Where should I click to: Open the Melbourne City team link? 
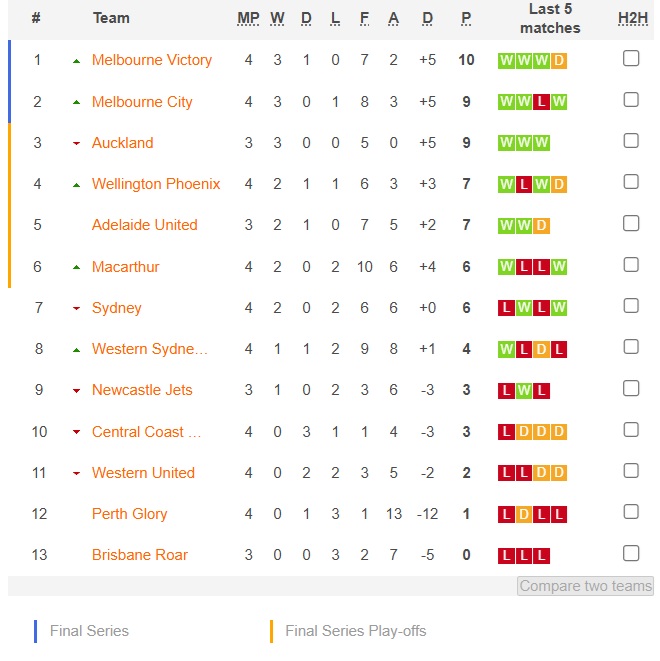(142, 102)
